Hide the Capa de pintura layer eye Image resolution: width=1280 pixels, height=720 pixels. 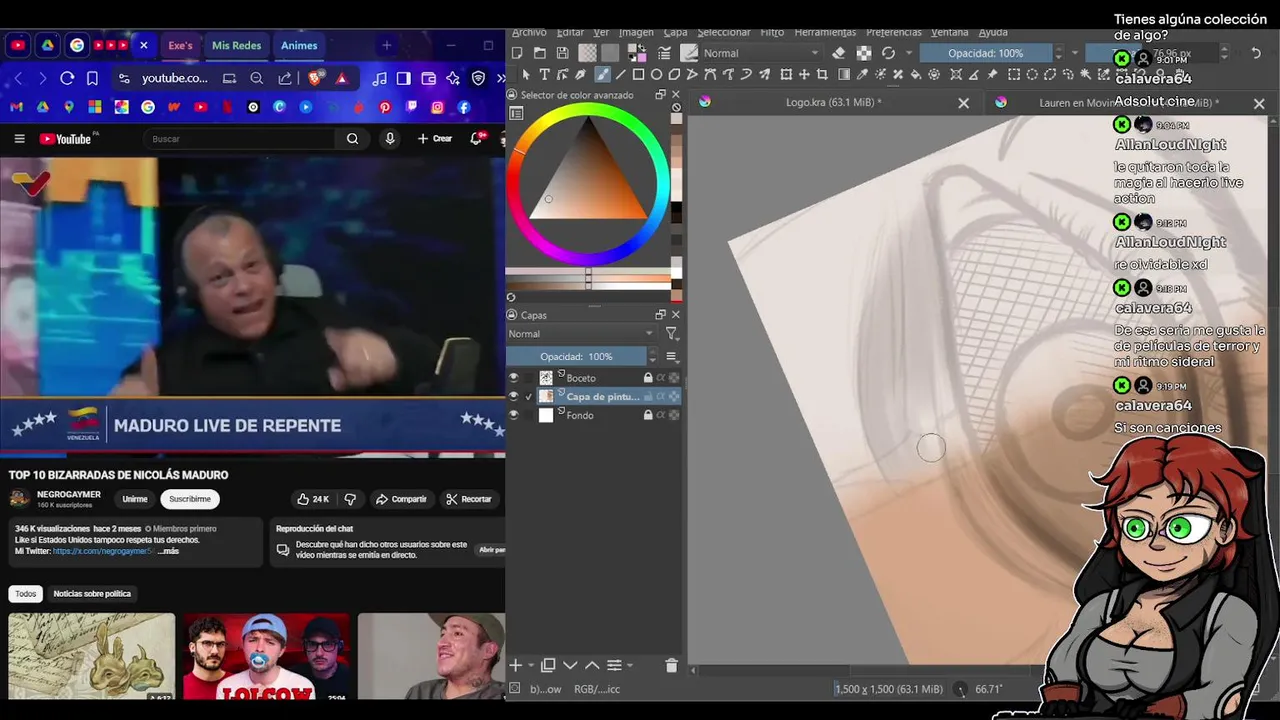coord(514,397)
